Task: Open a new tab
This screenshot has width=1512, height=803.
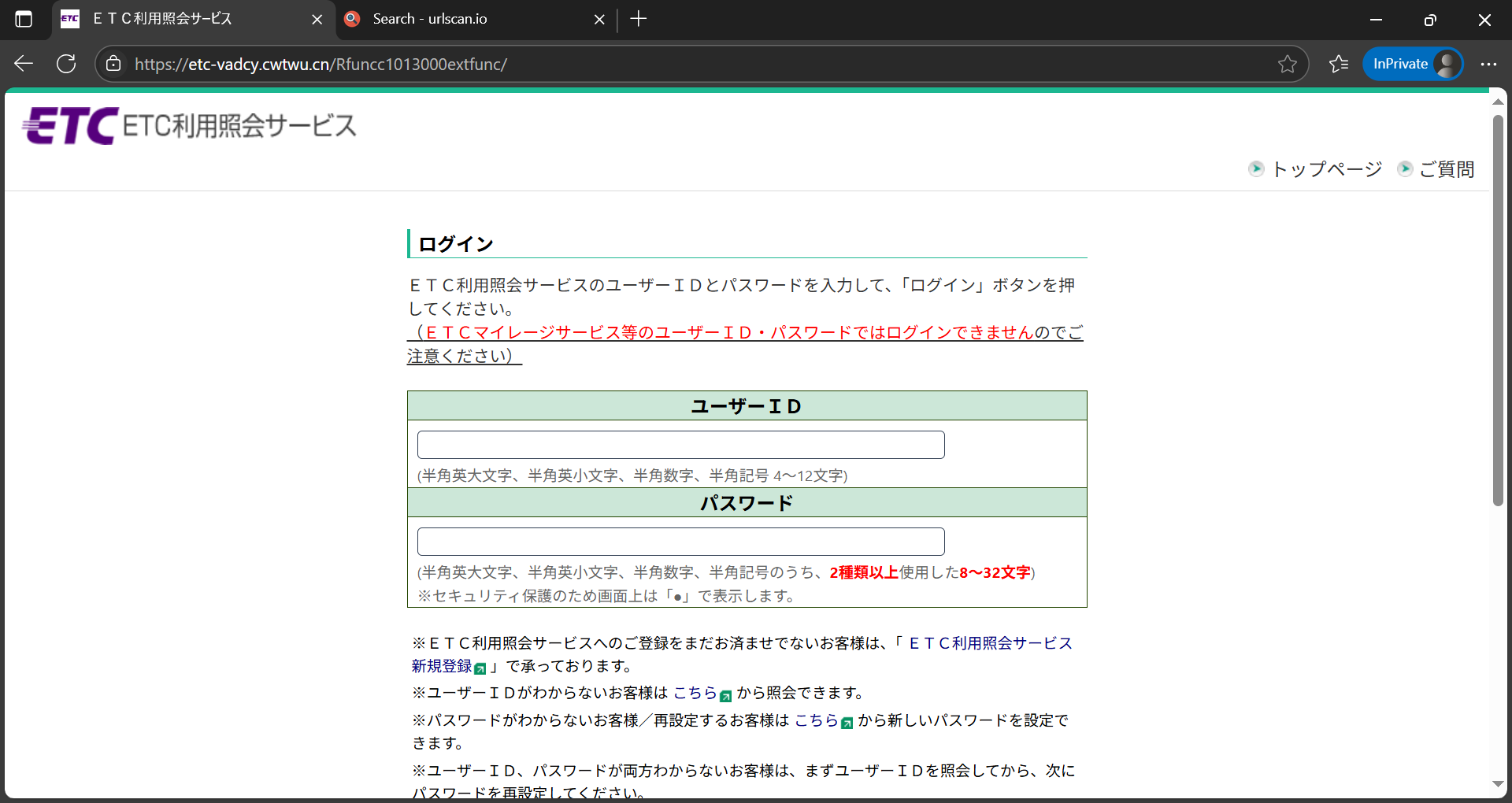Action: [639, 19]
